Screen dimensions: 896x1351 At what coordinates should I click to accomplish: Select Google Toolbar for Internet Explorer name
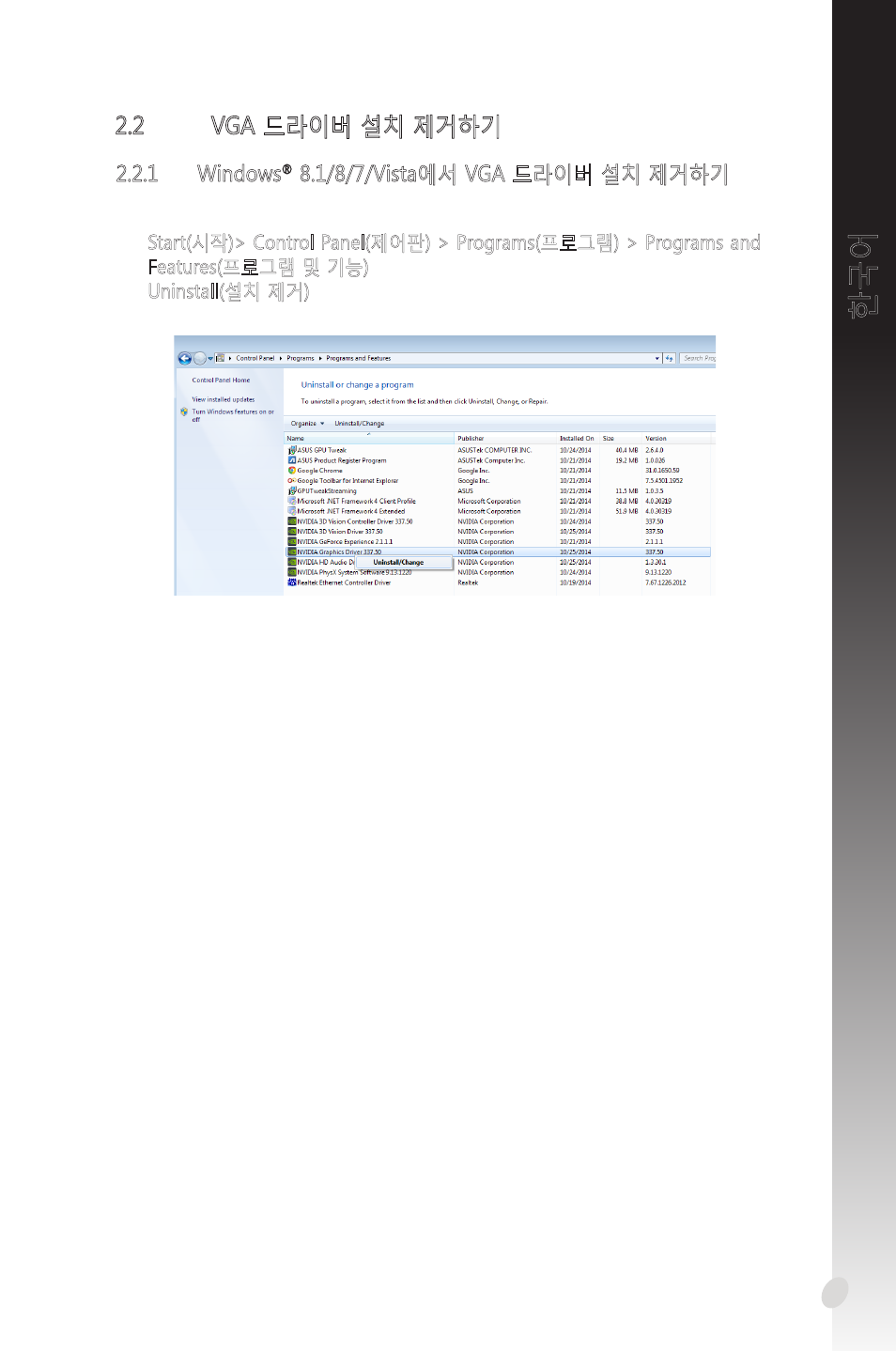click(348, 481)
